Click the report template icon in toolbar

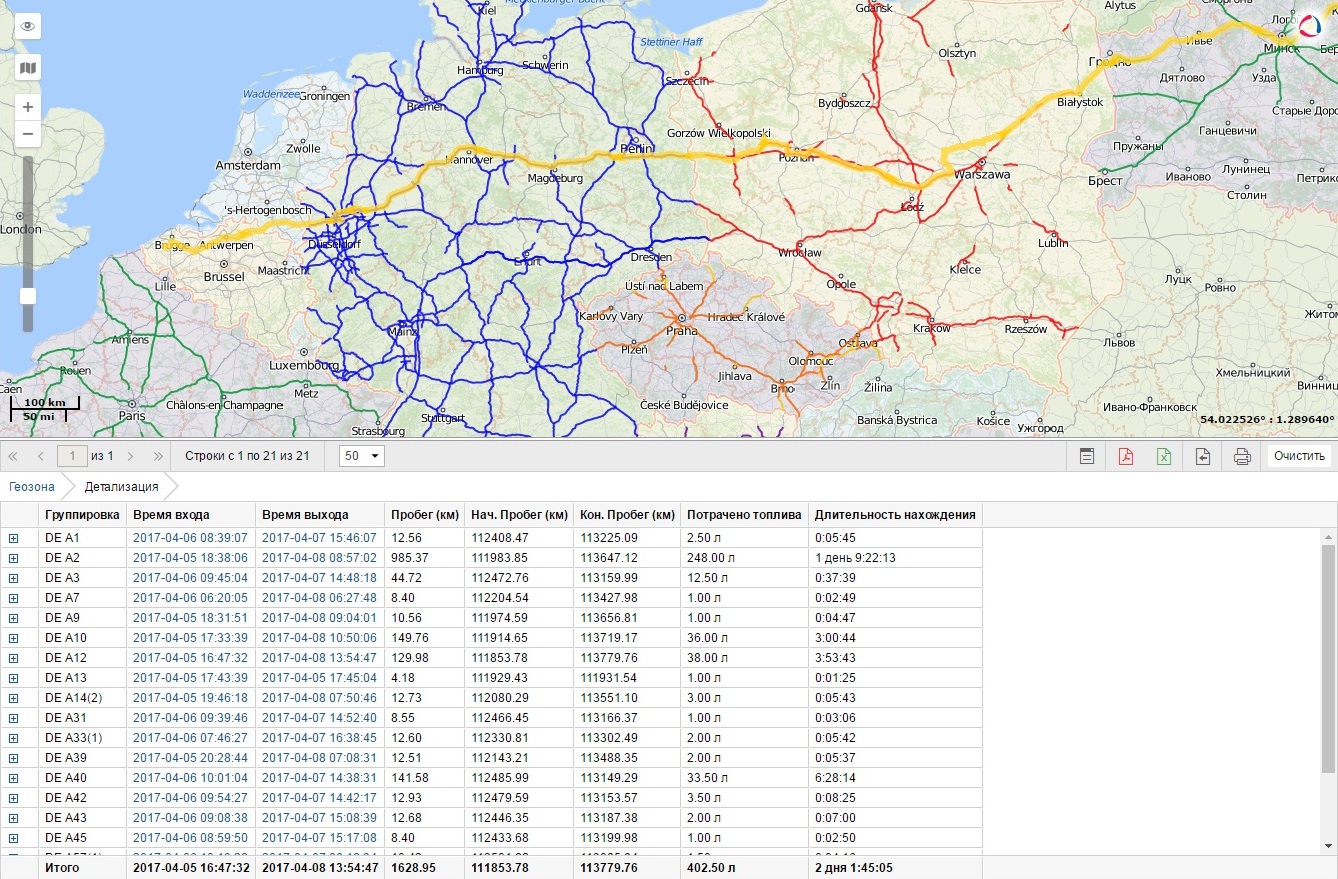click(1087, 457)
